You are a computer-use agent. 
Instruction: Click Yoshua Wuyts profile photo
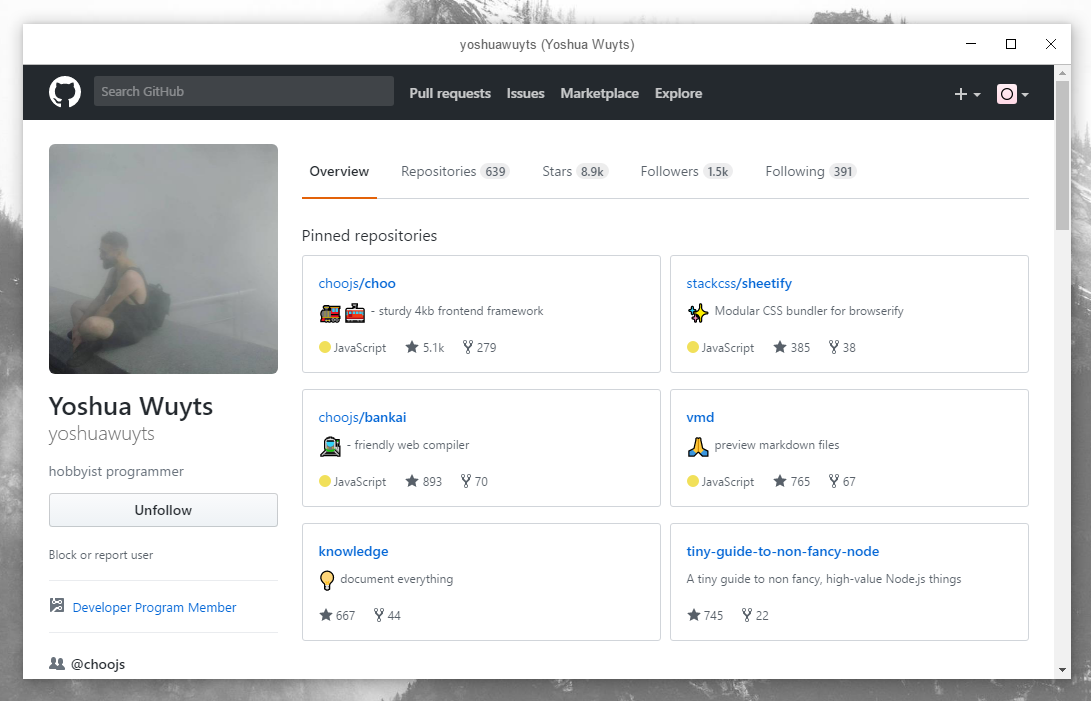tap(164, 259)
